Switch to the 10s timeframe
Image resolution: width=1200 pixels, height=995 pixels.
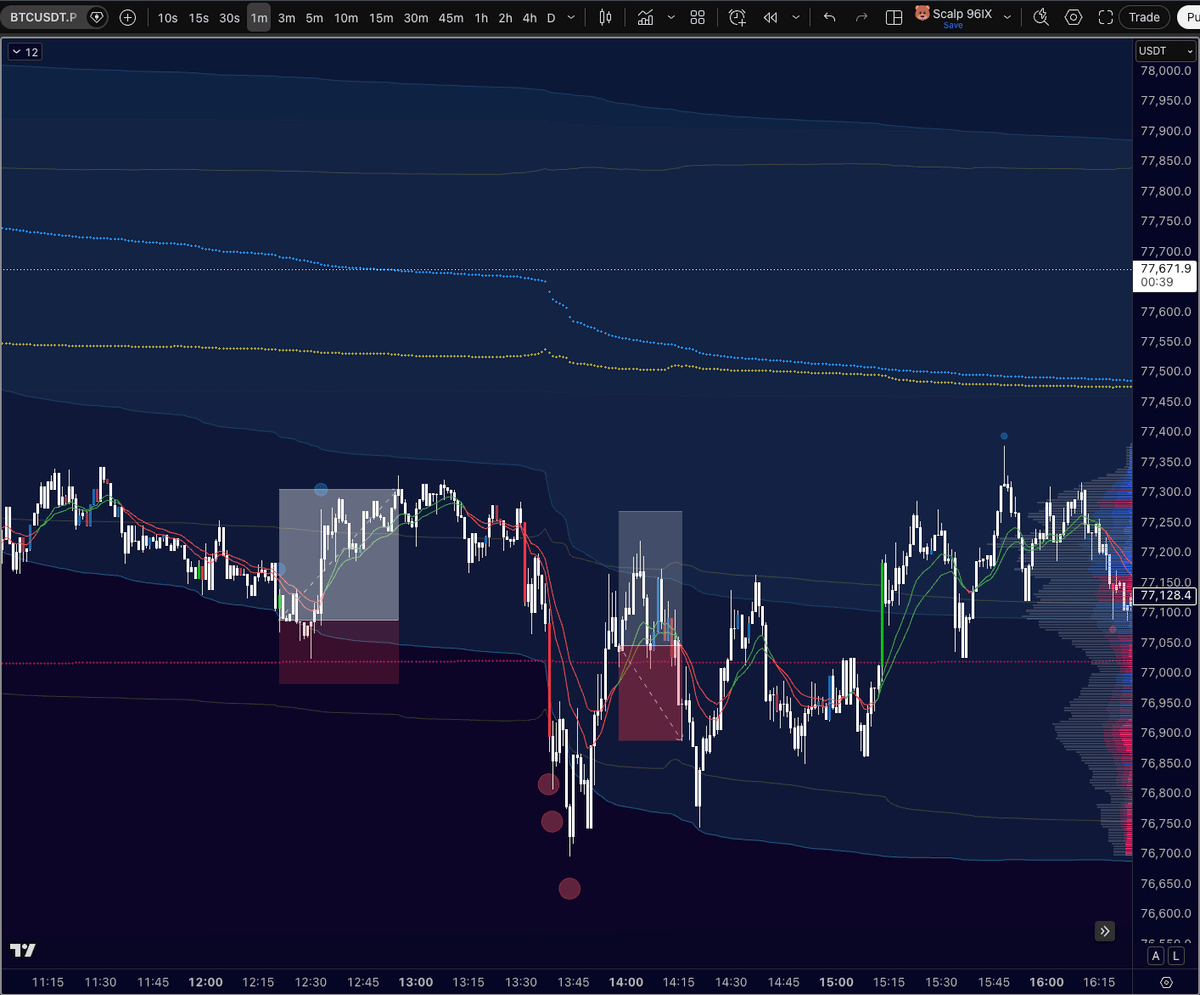pos(167,17)
